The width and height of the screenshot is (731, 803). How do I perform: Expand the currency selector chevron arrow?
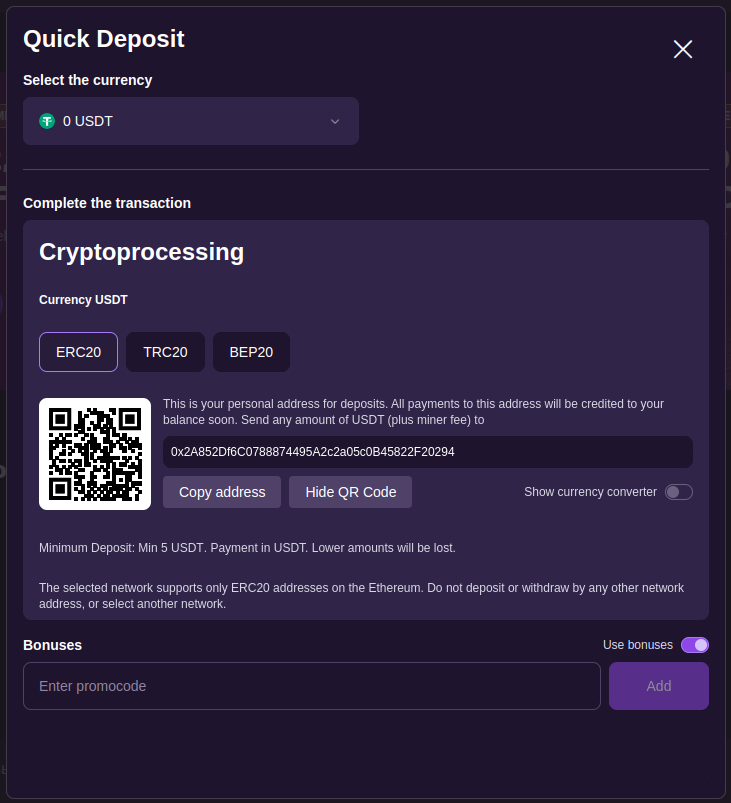pyautogui.click(x=335, y=121)
